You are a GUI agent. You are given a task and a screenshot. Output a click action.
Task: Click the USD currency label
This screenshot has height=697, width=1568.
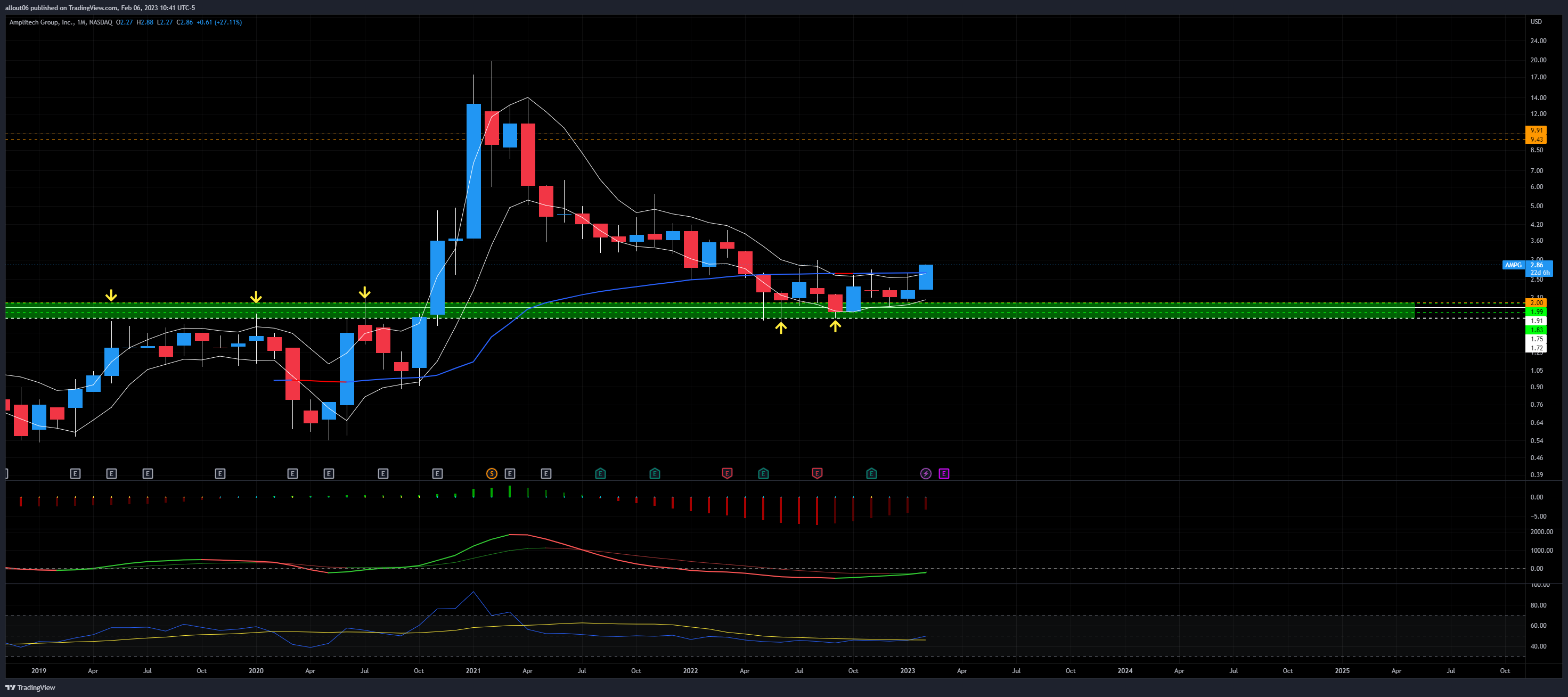pos(1537,22)
